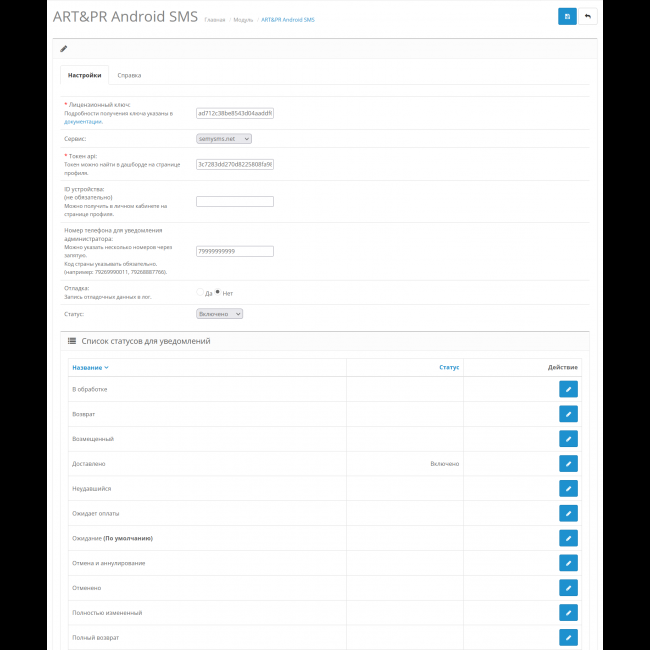Image resolution: width=650 pixels, height=650 pixels.
Task: Click pencil icon for 'Возврат' status
Action: click(x=568, y=414)
